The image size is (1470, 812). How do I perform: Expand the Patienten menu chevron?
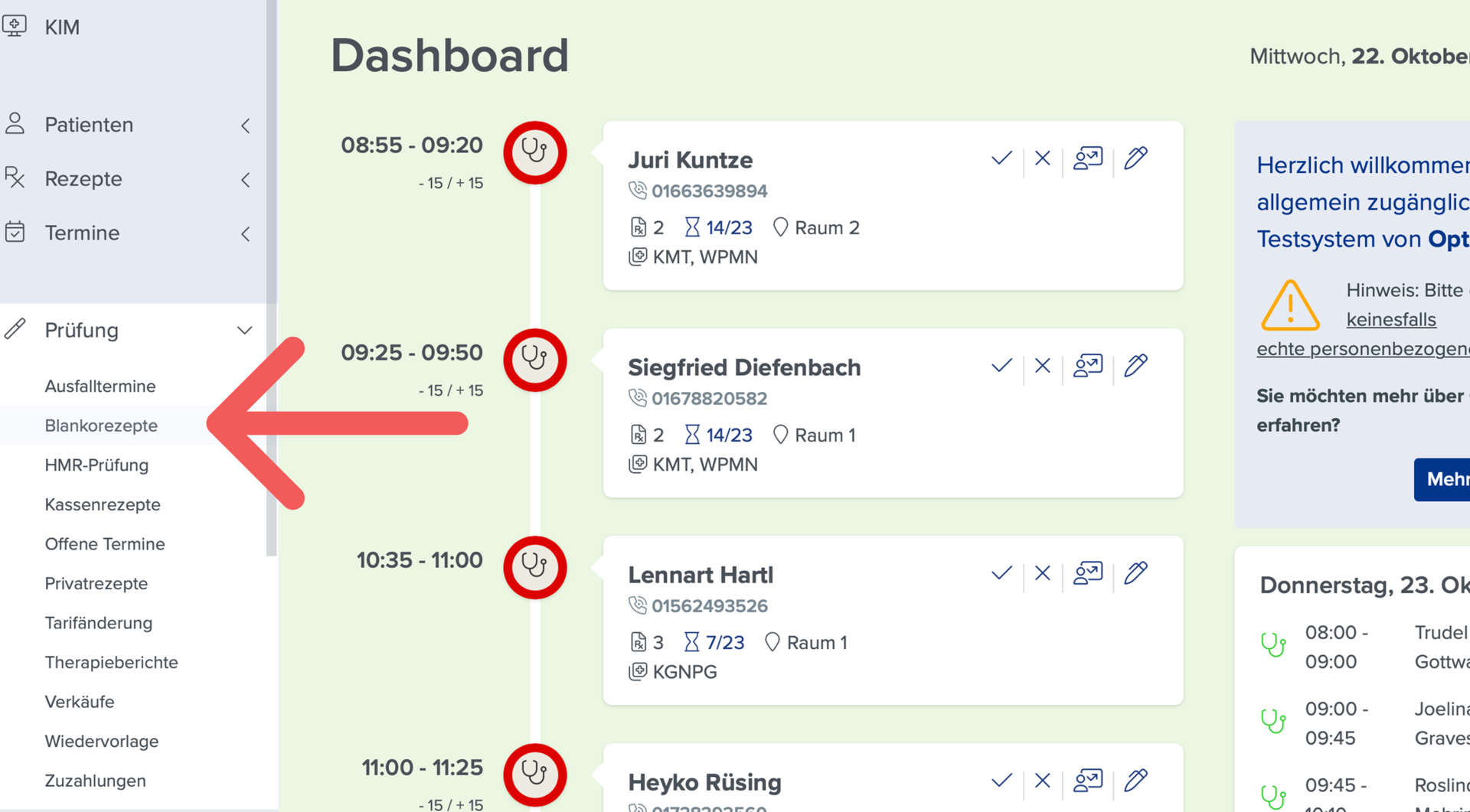(245, 126)
